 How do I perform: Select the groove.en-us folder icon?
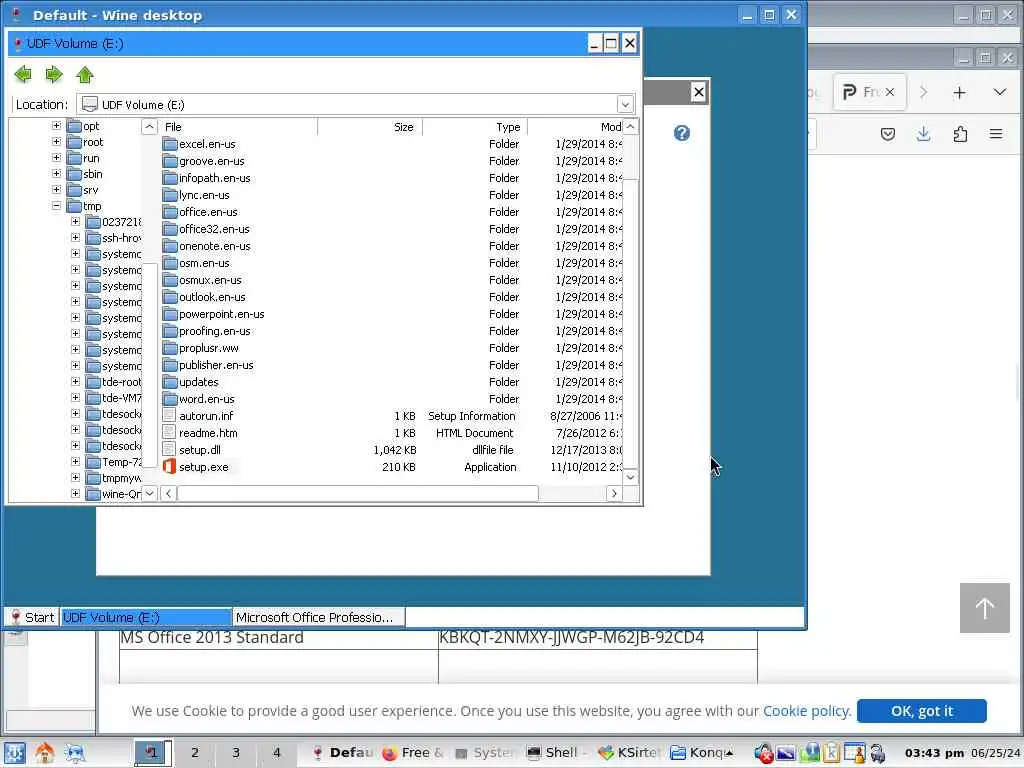[x=170, y=161]
